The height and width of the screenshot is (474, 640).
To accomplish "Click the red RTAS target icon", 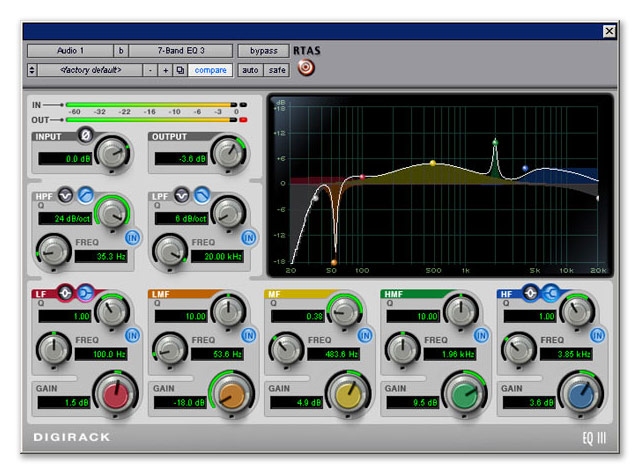I will point(306,69).
